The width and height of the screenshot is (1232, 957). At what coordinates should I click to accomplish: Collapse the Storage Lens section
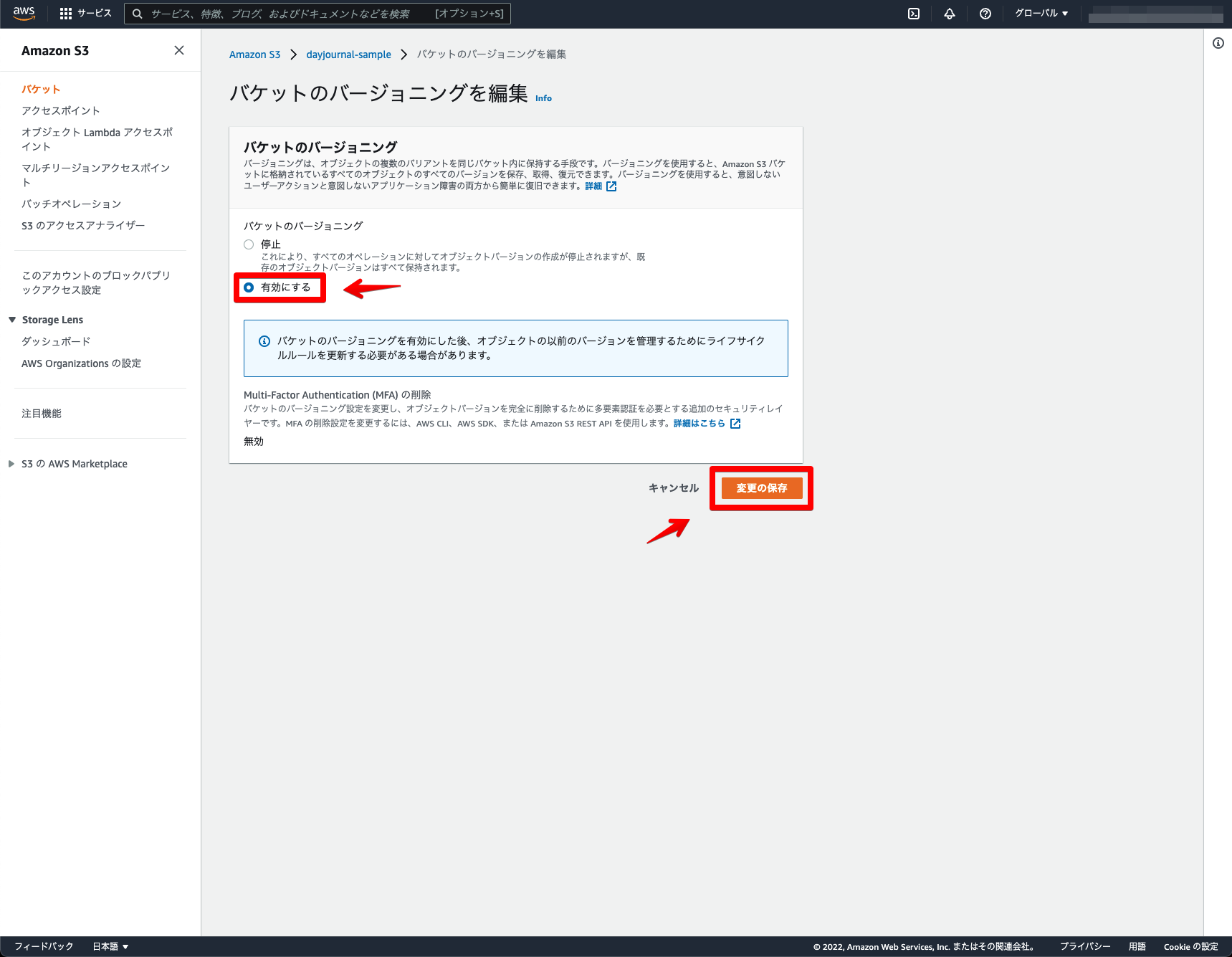[x=12, y=320]
